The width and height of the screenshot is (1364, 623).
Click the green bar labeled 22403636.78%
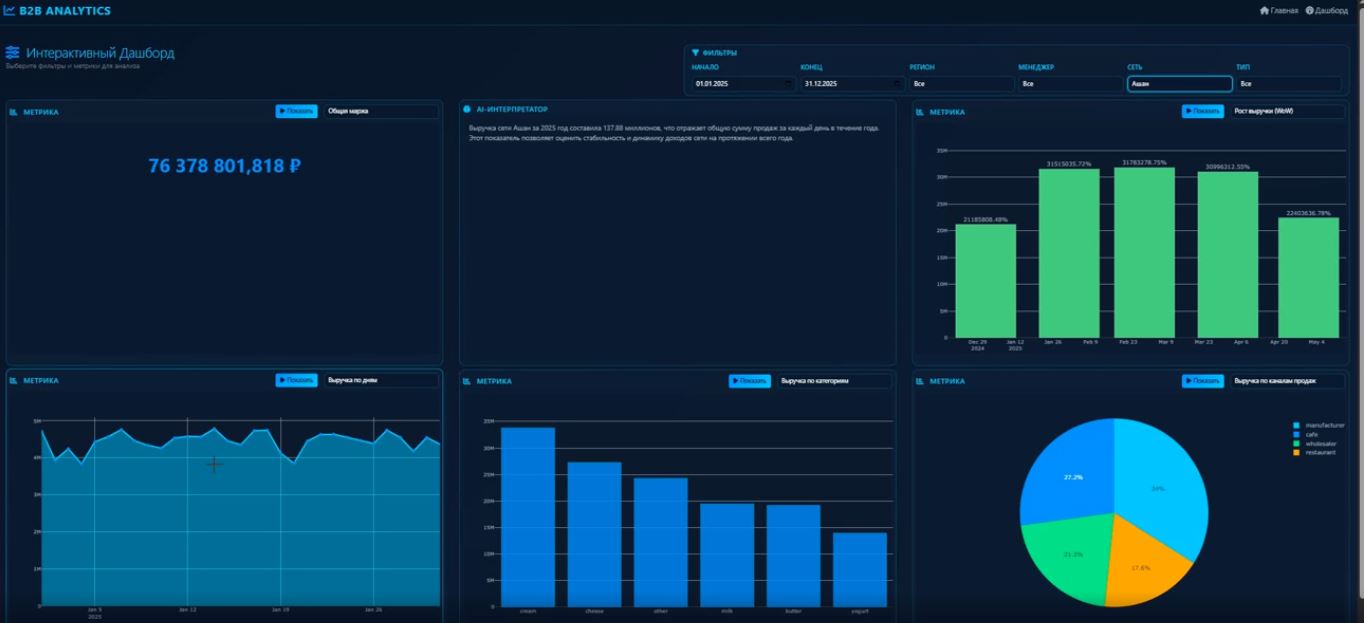coord(1308,278)
